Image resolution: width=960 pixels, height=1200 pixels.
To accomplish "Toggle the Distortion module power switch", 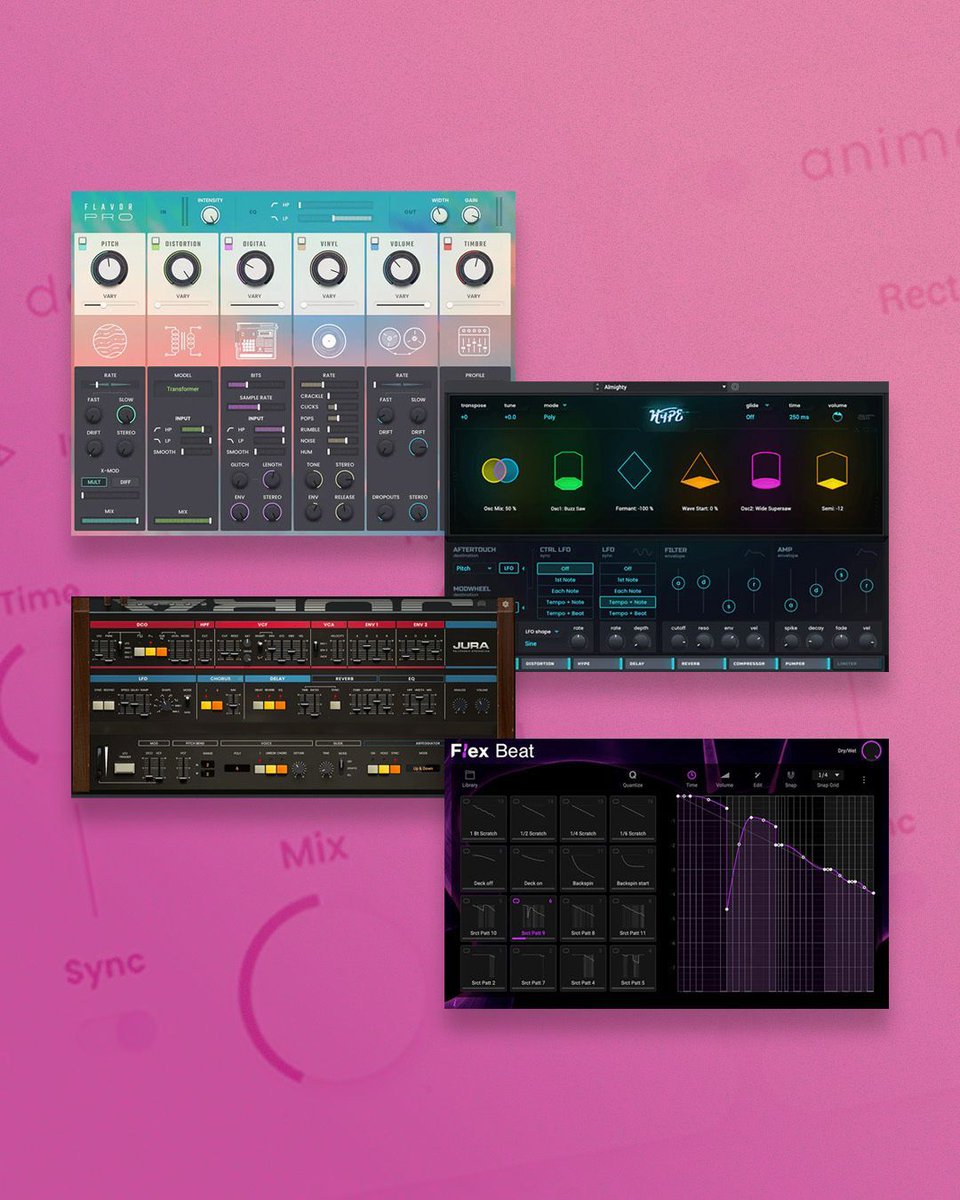I will 155,243.
